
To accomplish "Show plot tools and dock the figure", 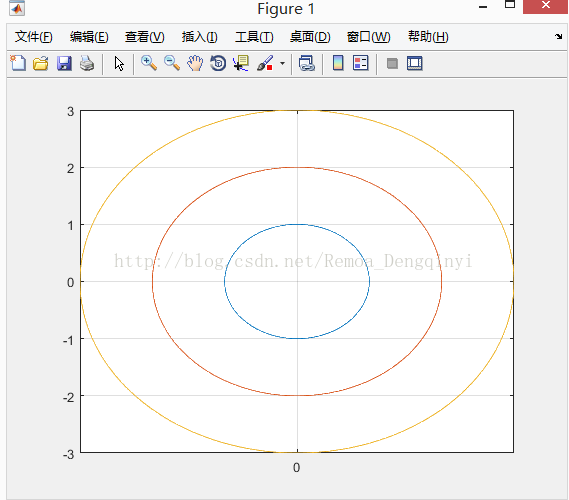I will tap(414, 63).
